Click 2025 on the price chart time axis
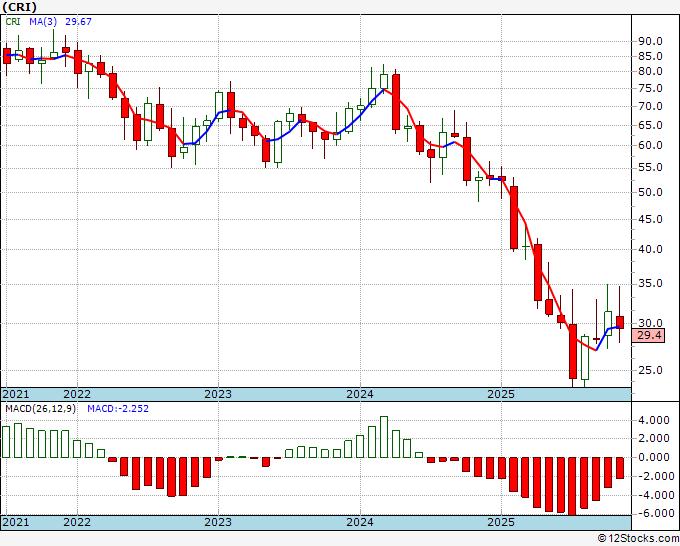Viewport: 680px width, 546px height. pyautogui.click(x=501, y=394)
